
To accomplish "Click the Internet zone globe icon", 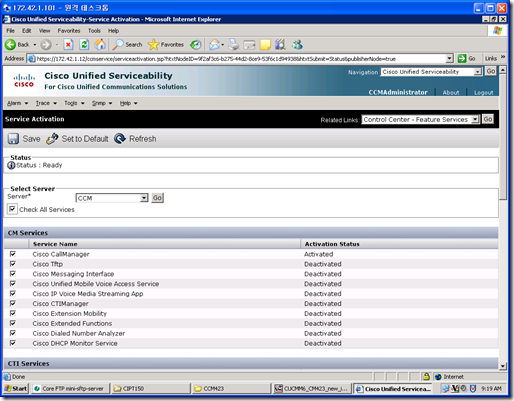I will (438, 377).
